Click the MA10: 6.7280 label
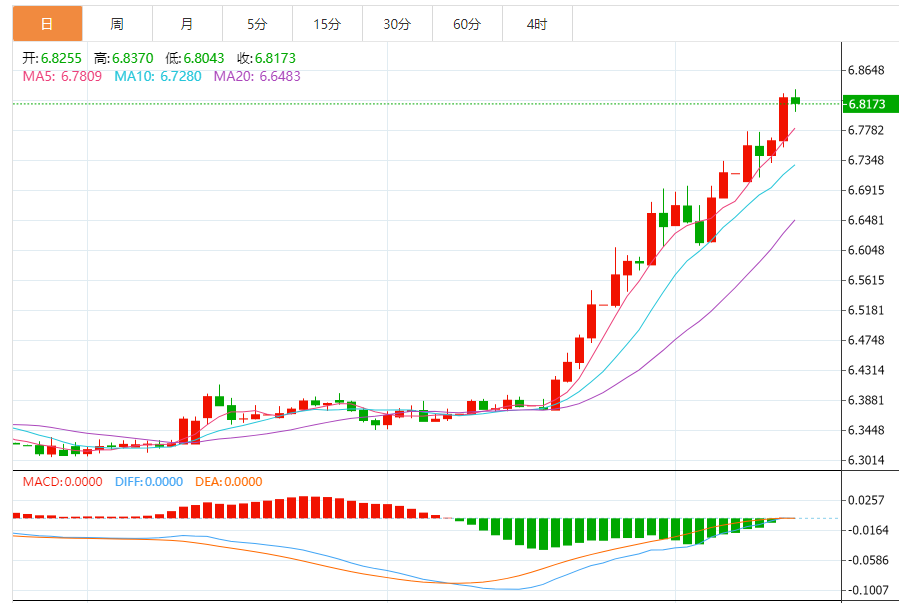899x603 pixels. click(158, 76)
